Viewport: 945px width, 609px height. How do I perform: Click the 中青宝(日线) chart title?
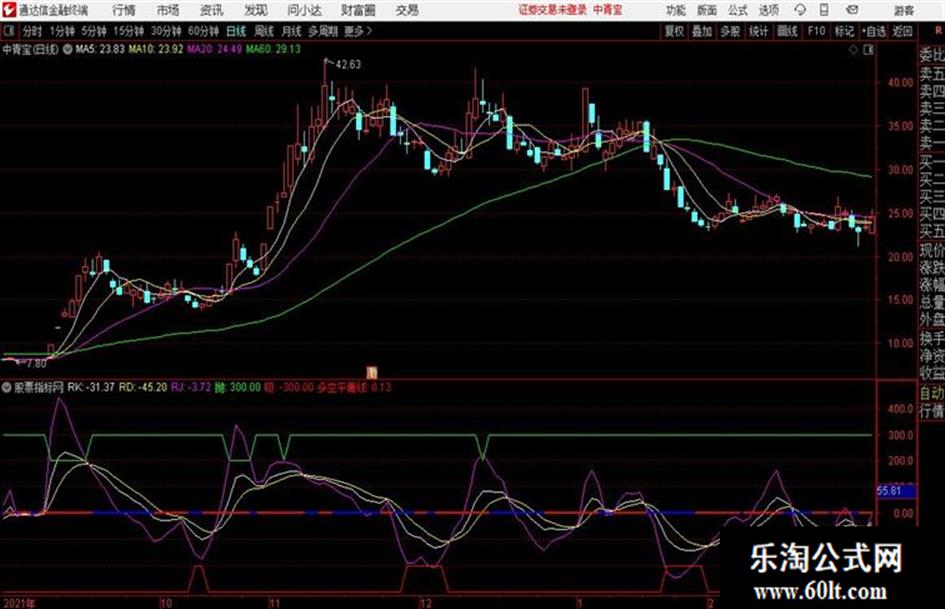(31, 49)
